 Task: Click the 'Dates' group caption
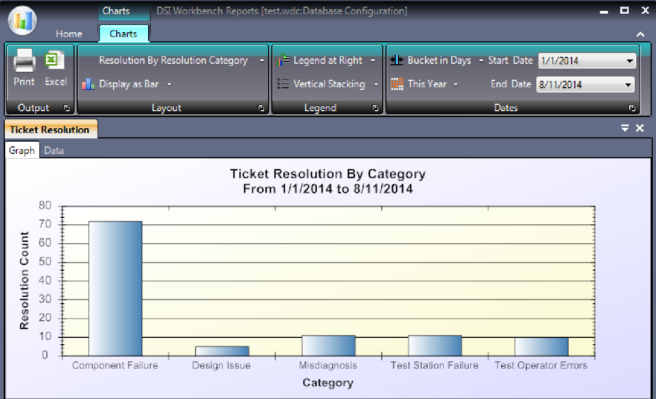(x=506, y=108)
